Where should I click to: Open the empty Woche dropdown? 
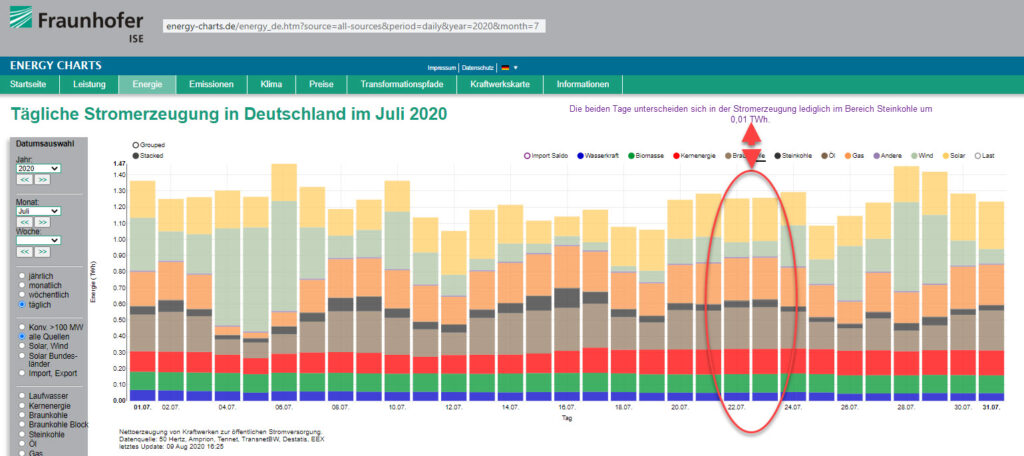[38, 240]
